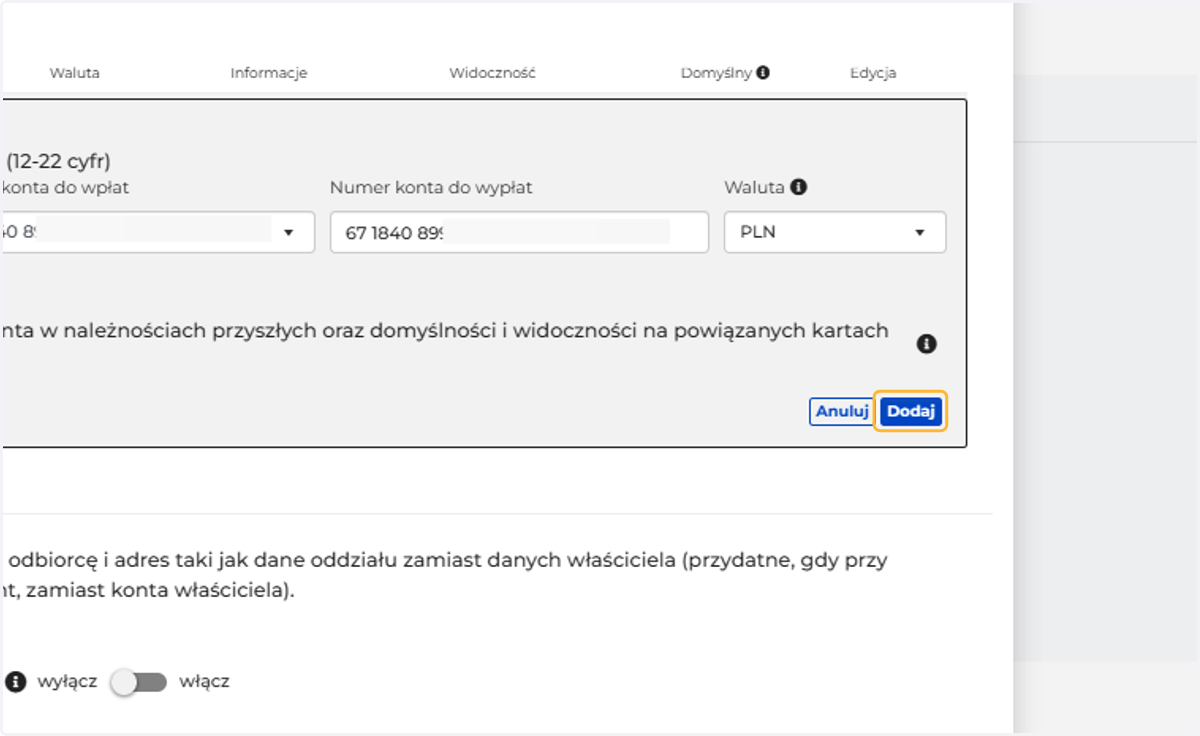The width and height of the screenshot is (1200, 736).
Task: Click the wyłącz label text
Action: 67,682
